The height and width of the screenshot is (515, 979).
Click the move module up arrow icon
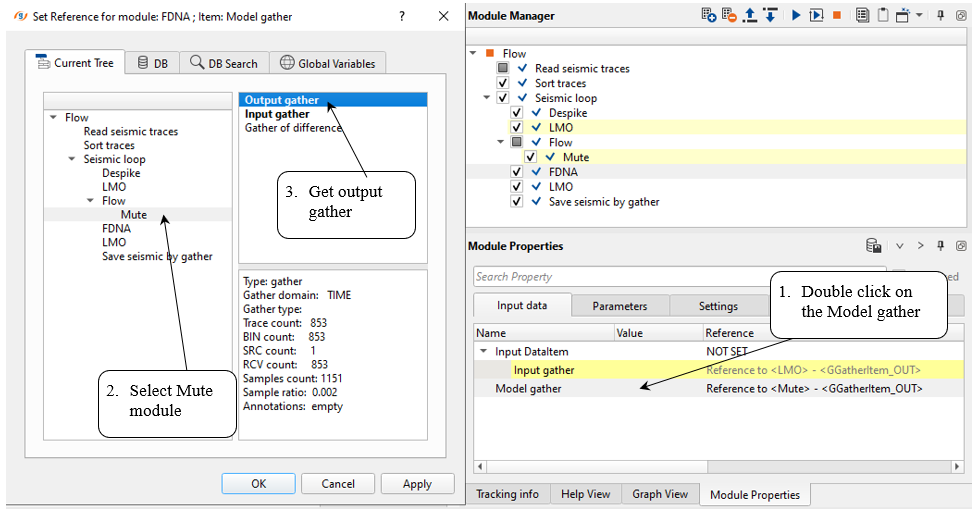coord(749,15)
